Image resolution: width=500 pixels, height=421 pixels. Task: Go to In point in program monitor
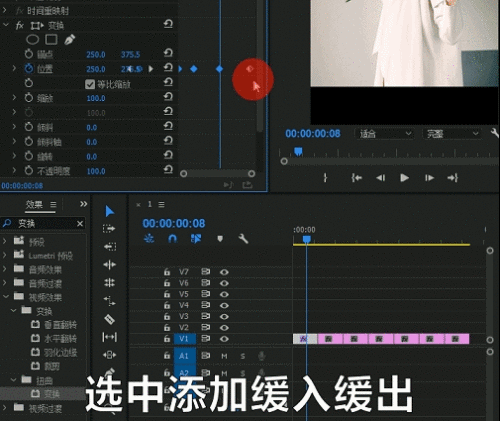click(x=356, y=178)
